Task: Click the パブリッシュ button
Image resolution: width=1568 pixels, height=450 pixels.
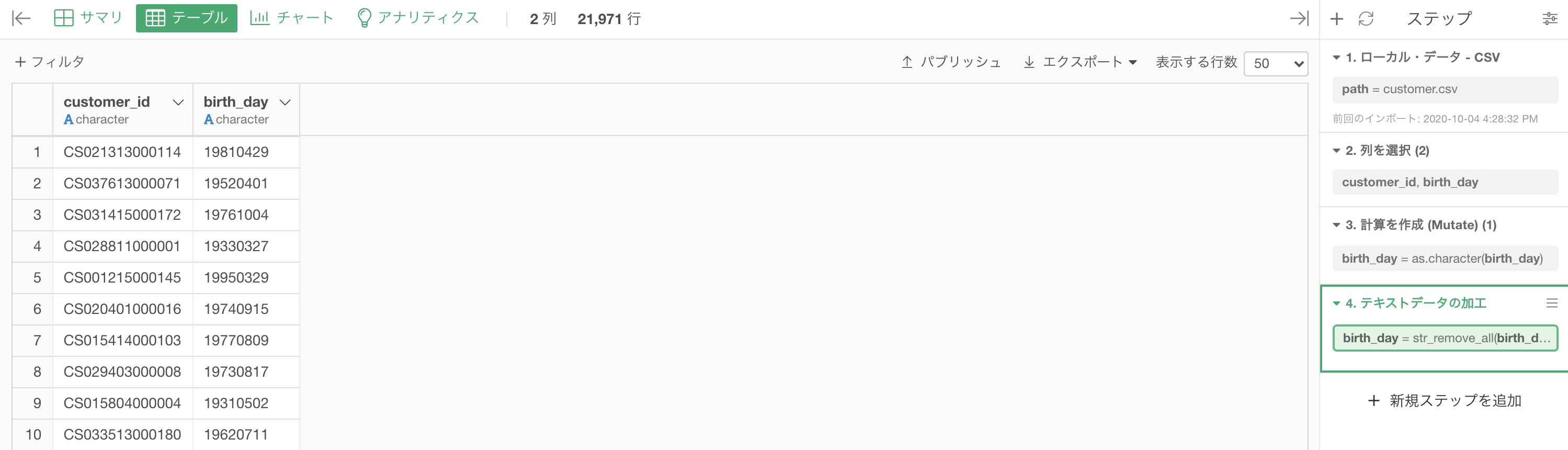Action: 951,62
